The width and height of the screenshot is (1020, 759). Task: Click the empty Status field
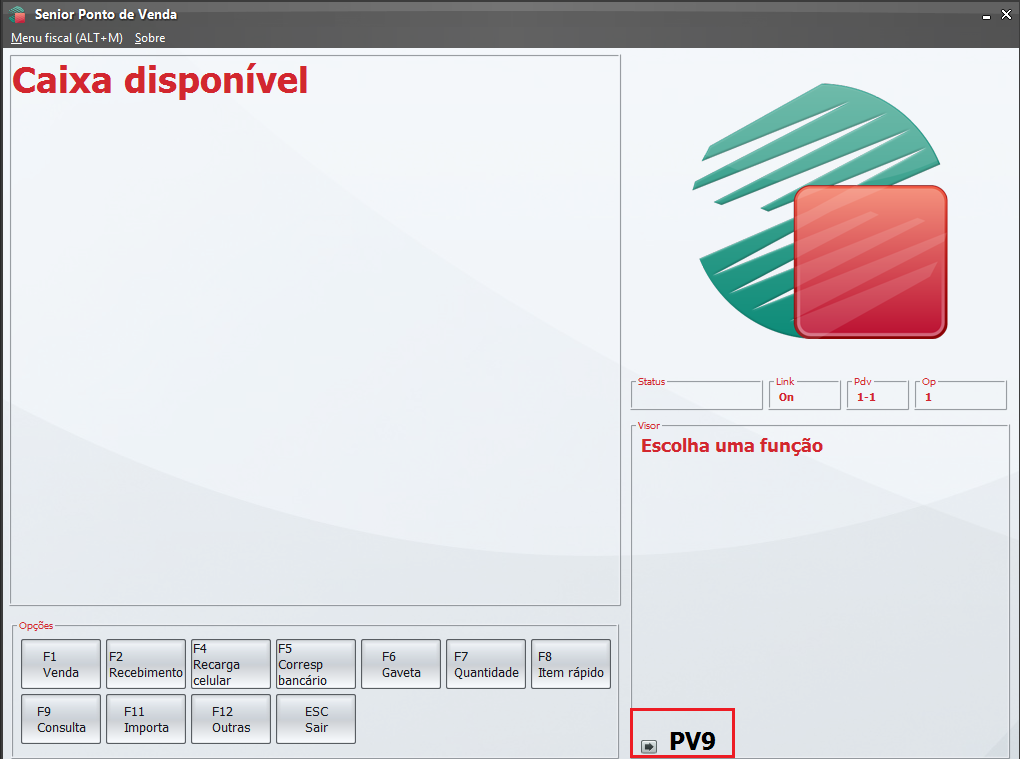(697, 396)
